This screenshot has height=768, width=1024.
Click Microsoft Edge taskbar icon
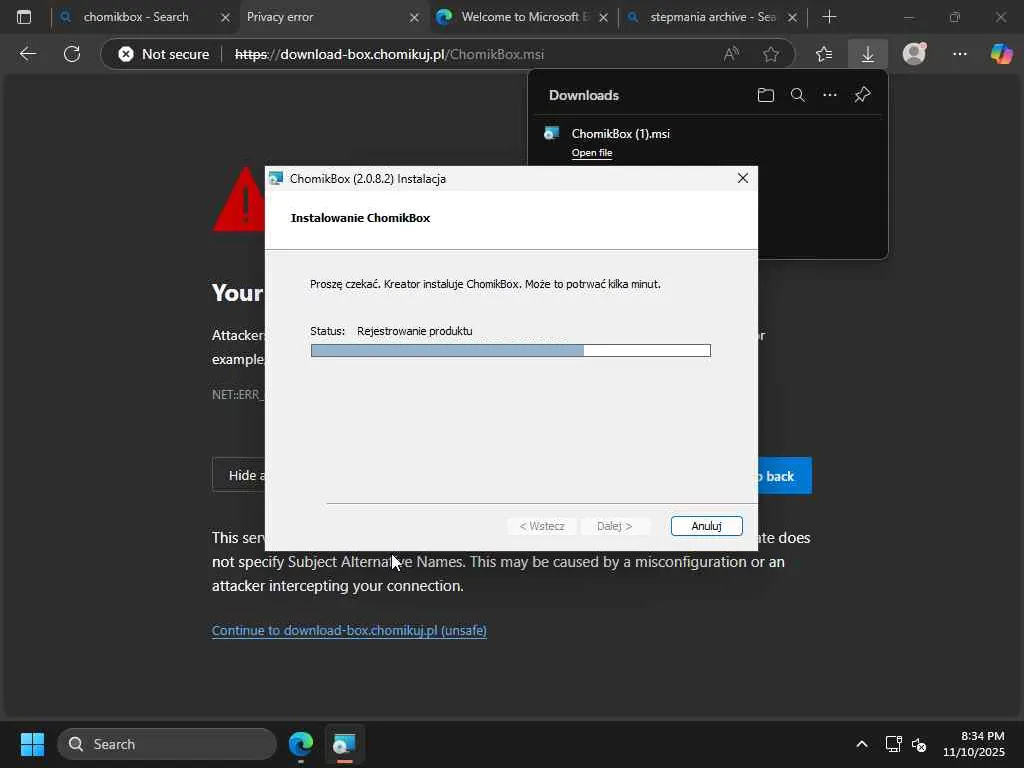coord(301,744)
